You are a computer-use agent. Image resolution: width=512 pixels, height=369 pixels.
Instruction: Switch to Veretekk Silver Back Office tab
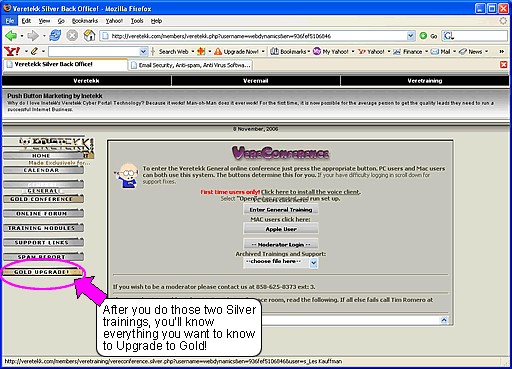[x=65, y=64]
